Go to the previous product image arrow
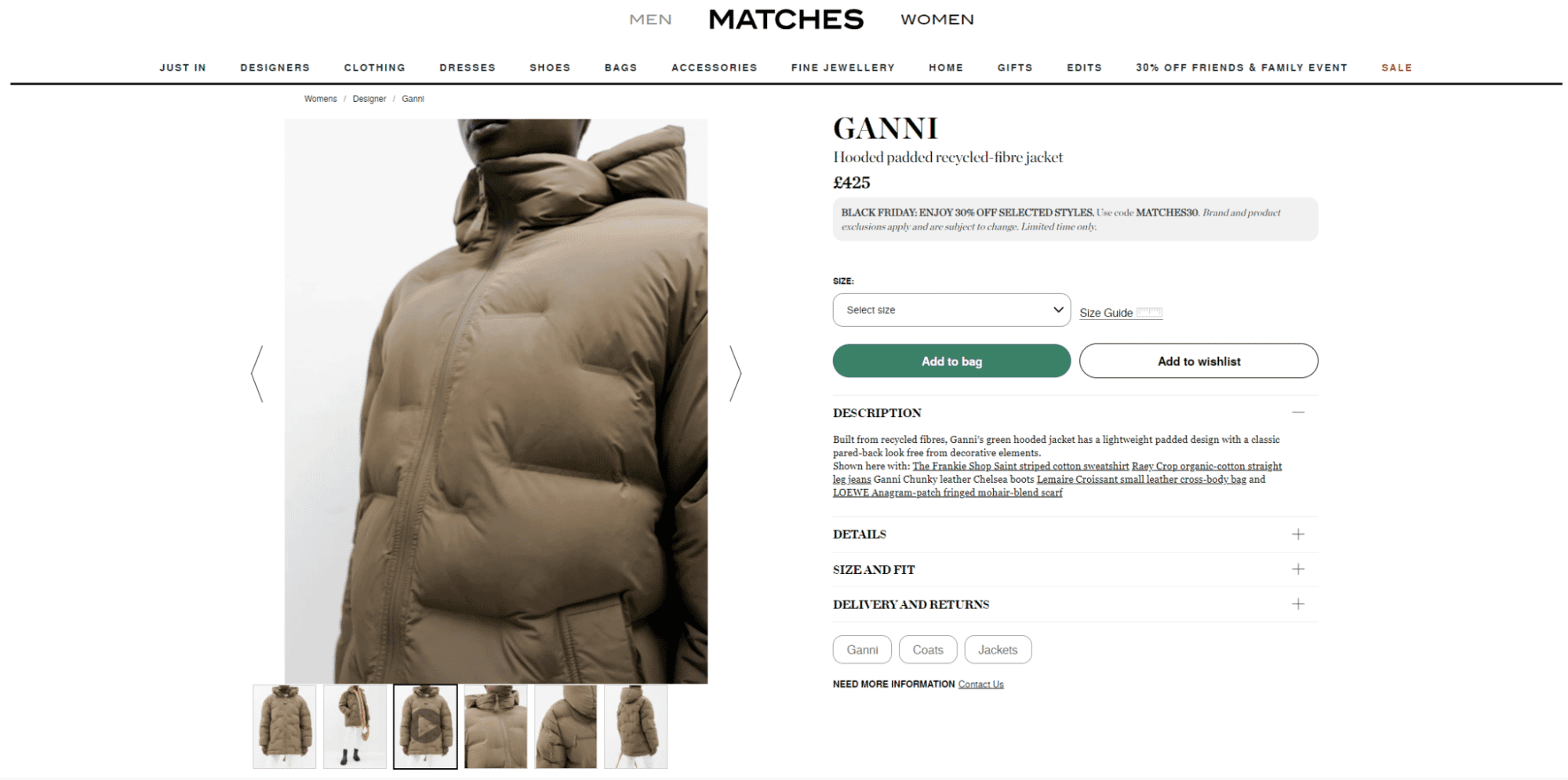Screen dimensions: 1568x780 click(x=257, y=374)
